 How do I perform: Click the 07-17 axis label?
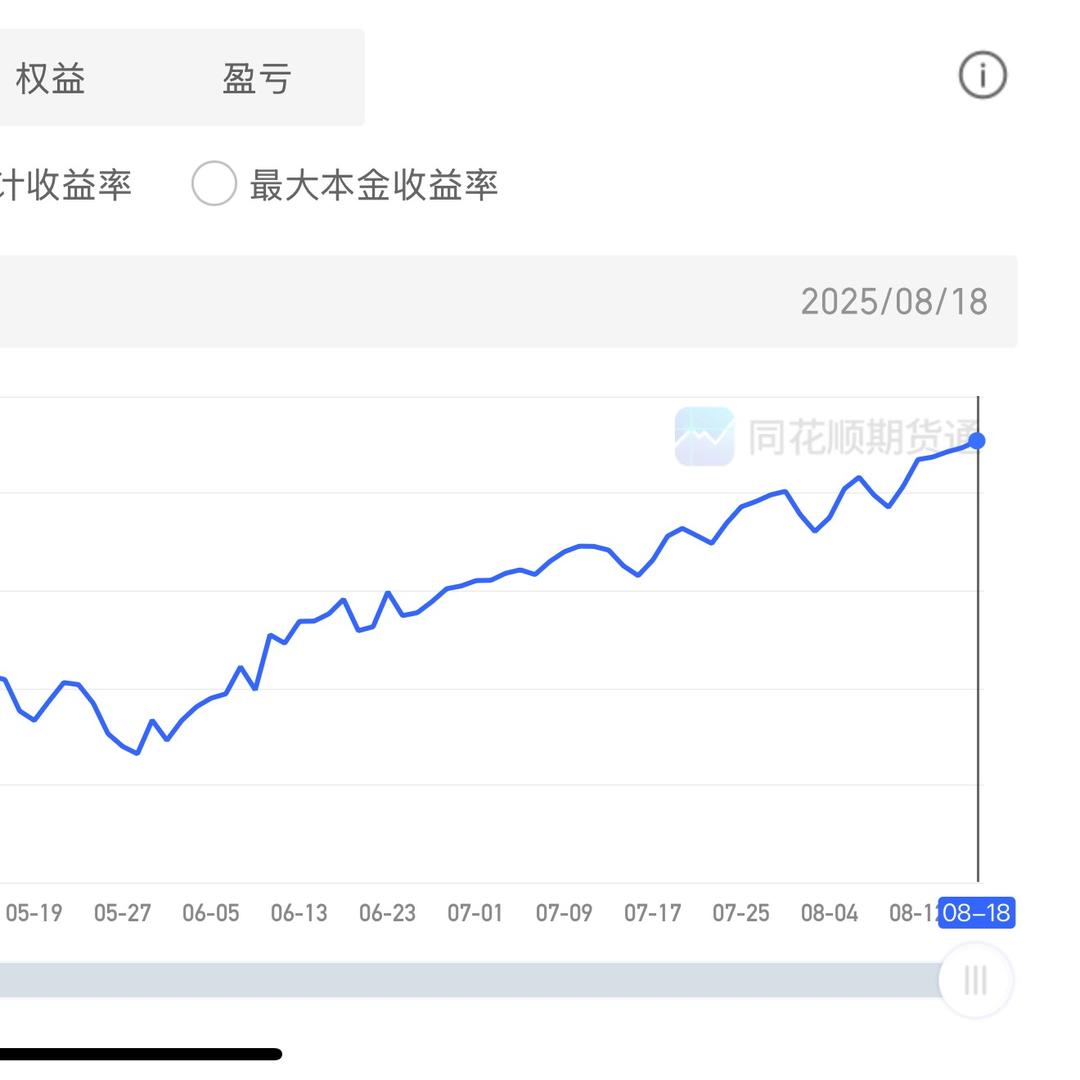click(652, 913)
